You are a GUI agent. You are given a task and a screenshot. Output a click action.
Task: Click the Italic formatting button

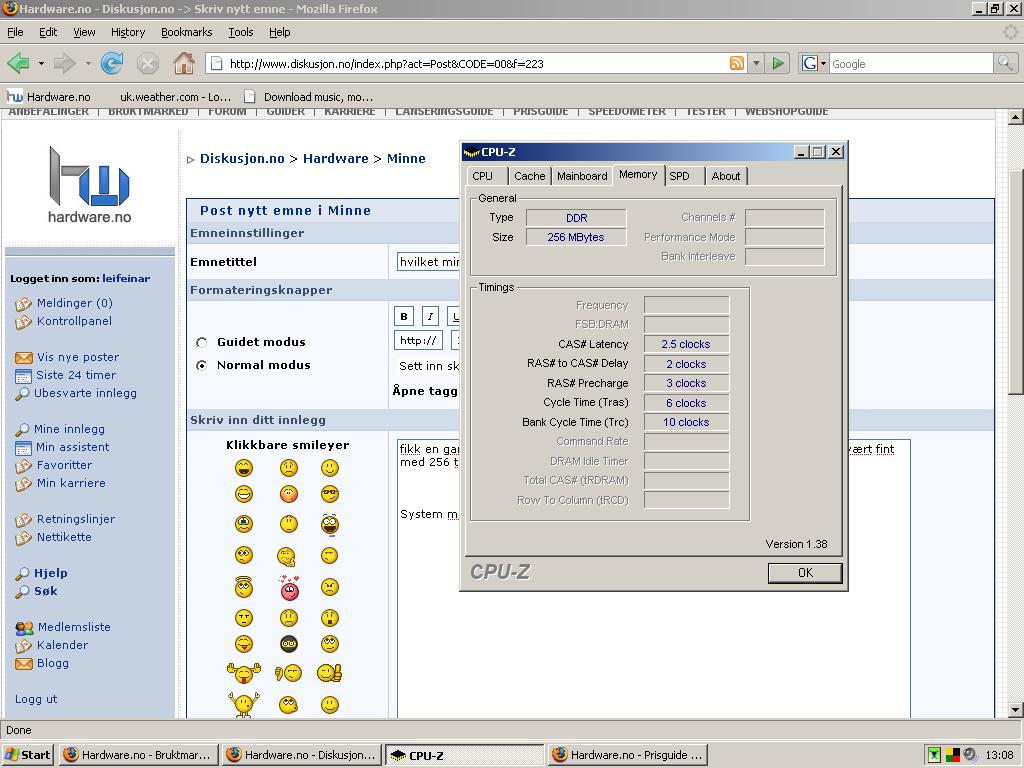(430, 317)
